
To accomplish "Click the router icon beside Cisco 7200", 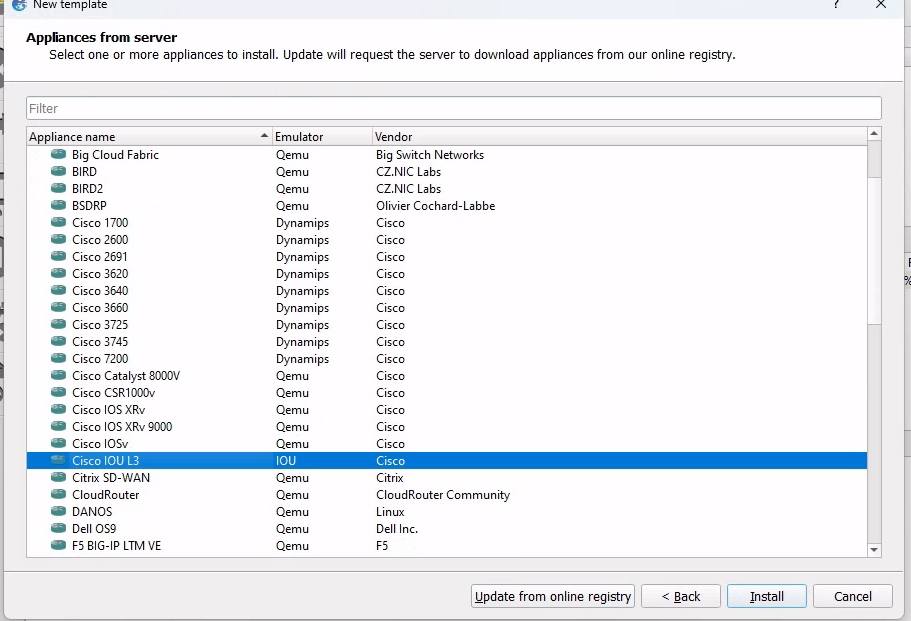I will [x=58, y=359].
